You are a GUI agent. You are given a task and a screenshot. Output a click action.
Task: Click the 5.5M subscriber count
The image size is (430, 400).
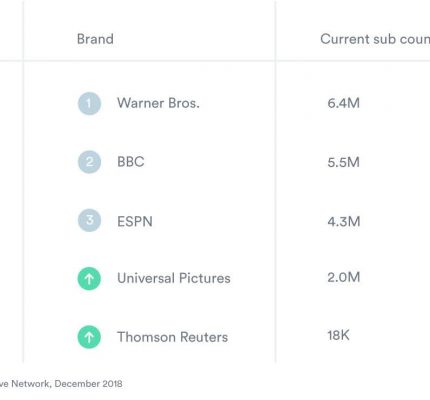tap(344, 162)
